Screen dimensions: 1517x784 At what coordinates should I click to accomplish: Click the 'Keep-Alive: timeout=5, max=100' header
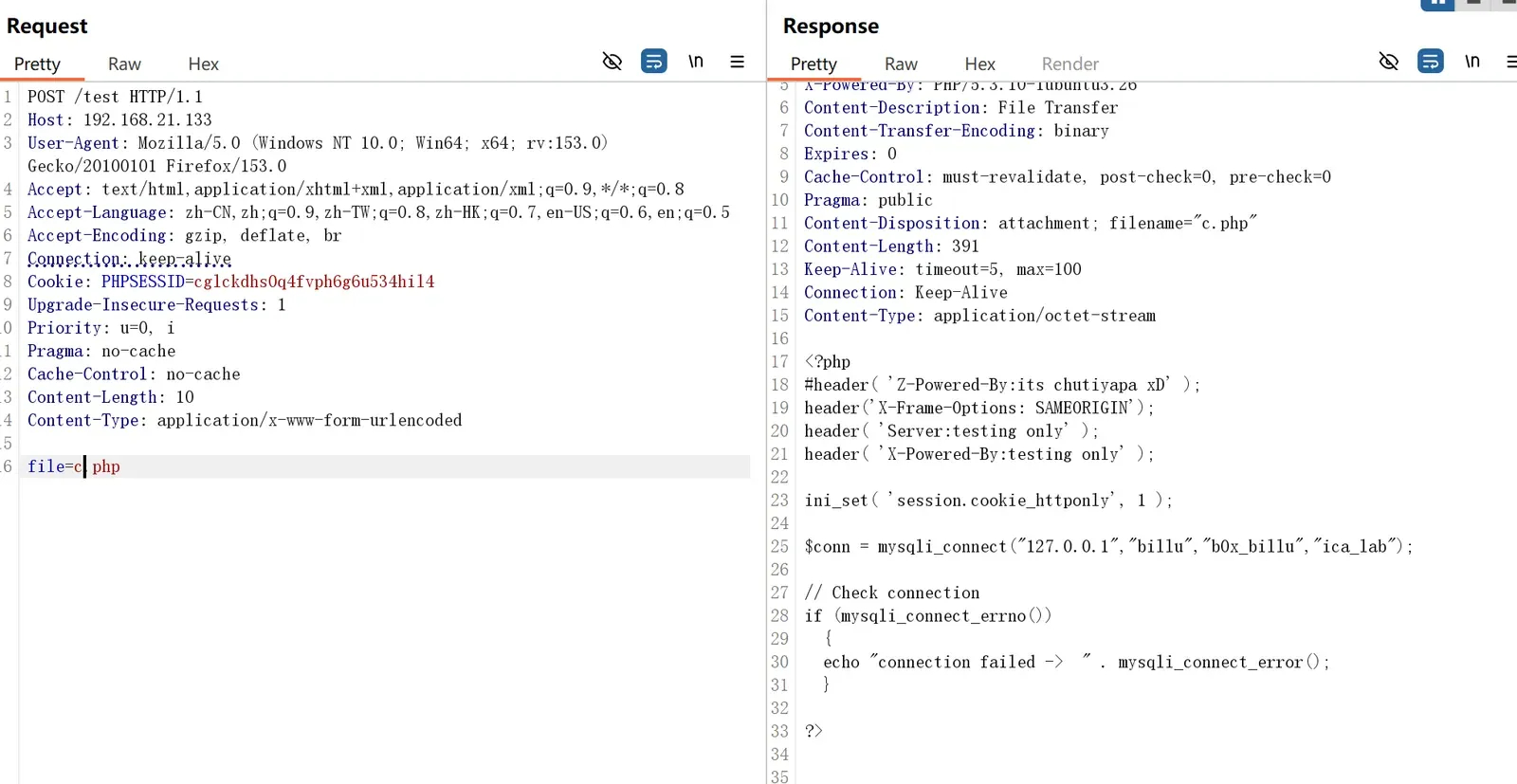tap(942, 269)
